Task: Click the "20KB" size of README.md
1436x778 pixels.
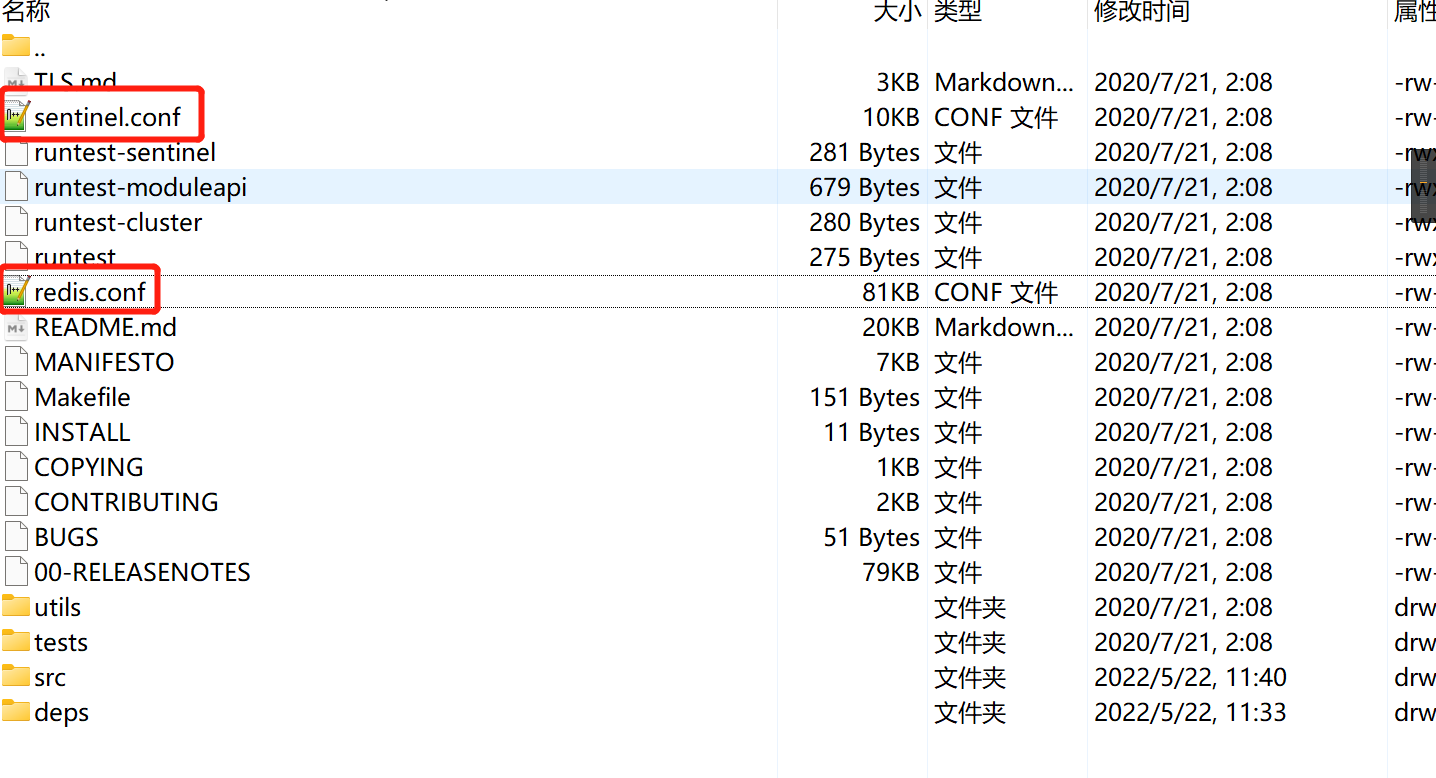Action: [891, 327]
